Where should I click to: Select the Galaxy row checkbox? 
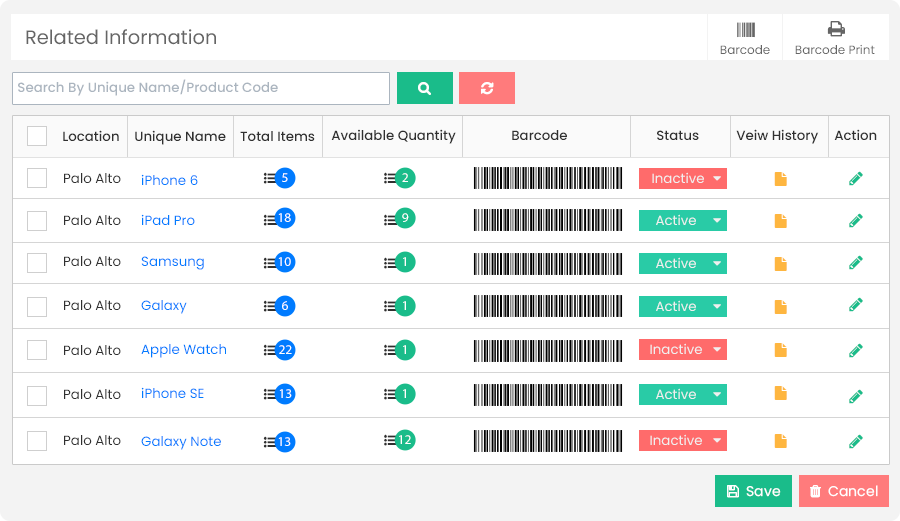(37, 306)
